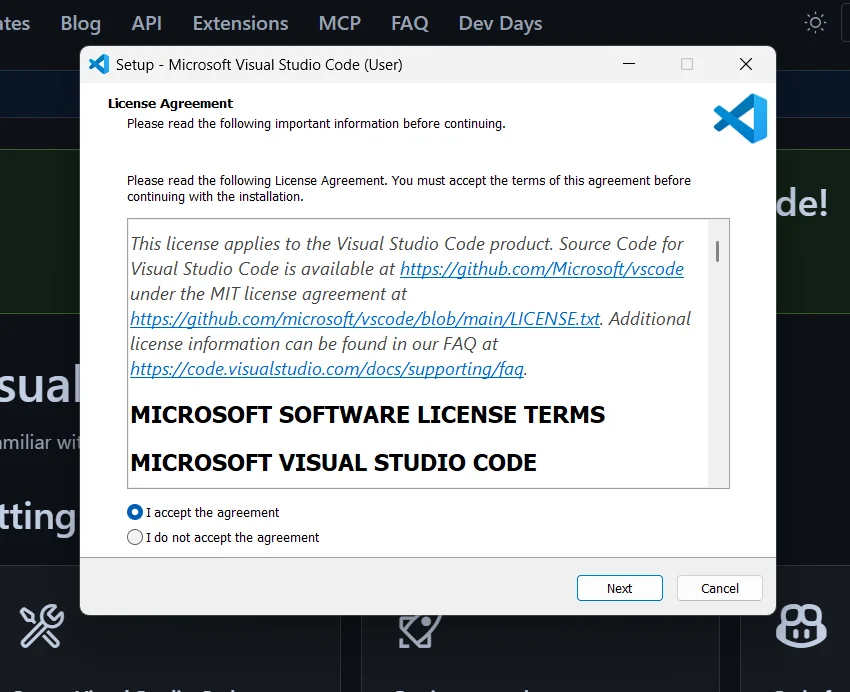Open Extensions in website navigation
Viewport: 850px width, 692px height.
240,23
